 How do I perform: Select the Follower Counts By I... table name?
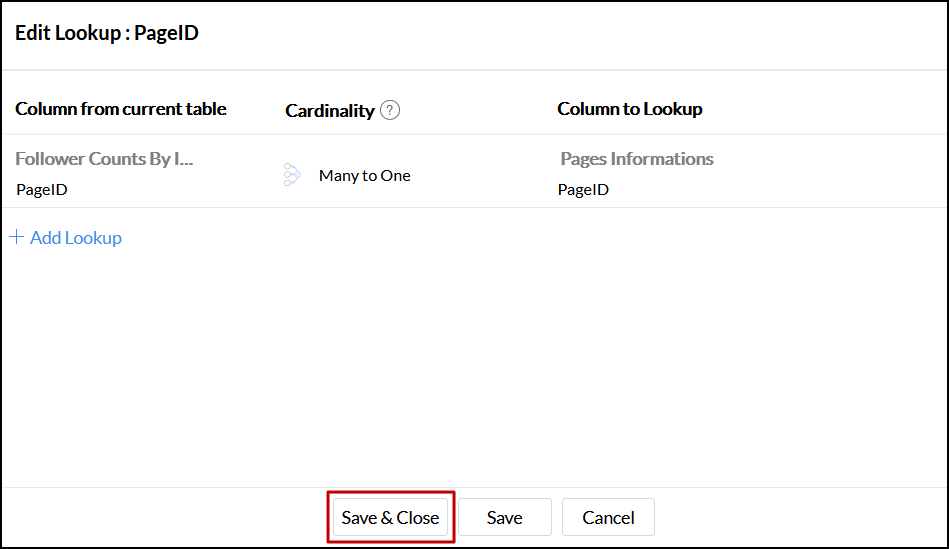(x=104, y=159)
